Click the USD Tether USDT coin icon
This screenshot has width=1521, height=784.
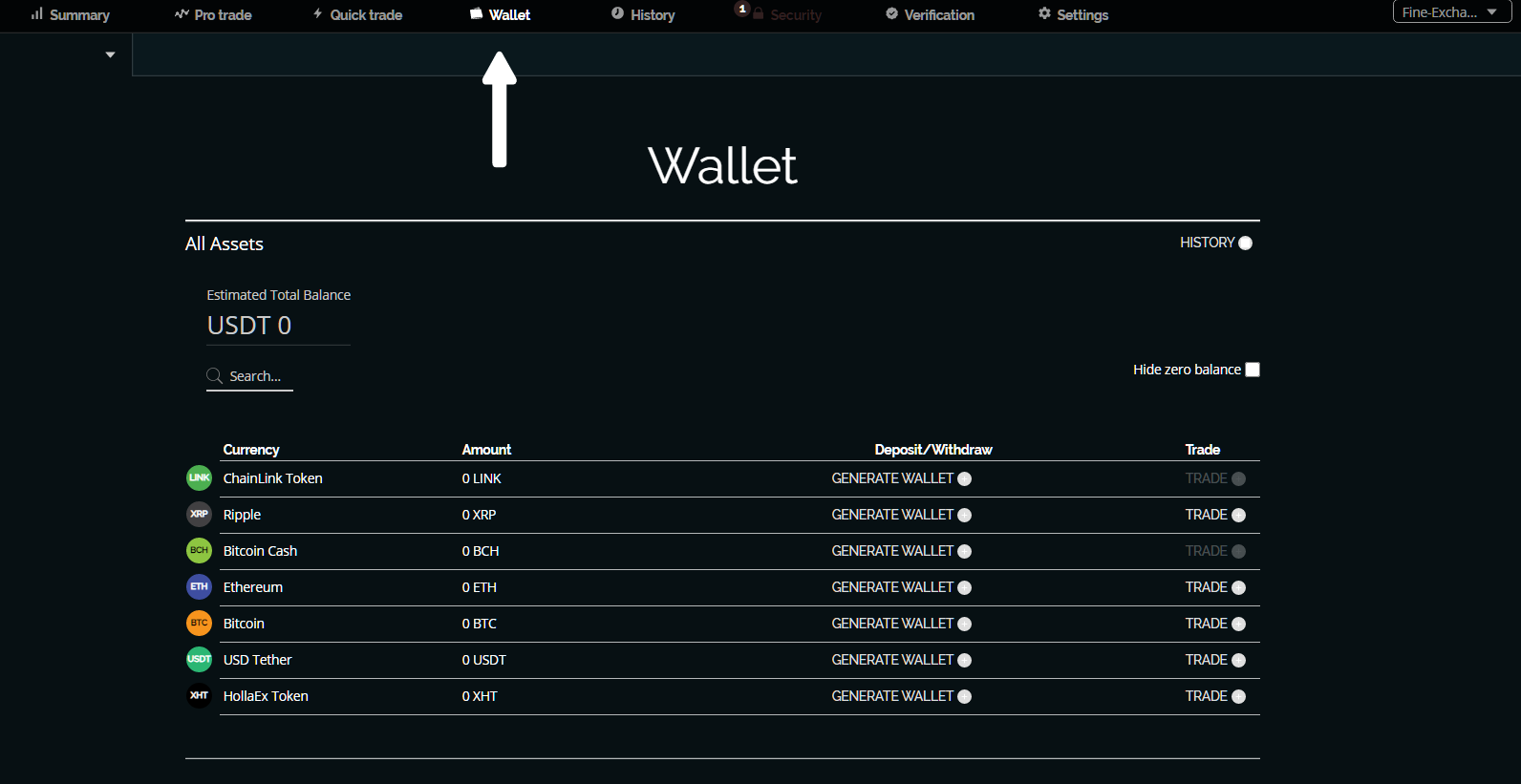pyautogui.click(x=199, y=659)
